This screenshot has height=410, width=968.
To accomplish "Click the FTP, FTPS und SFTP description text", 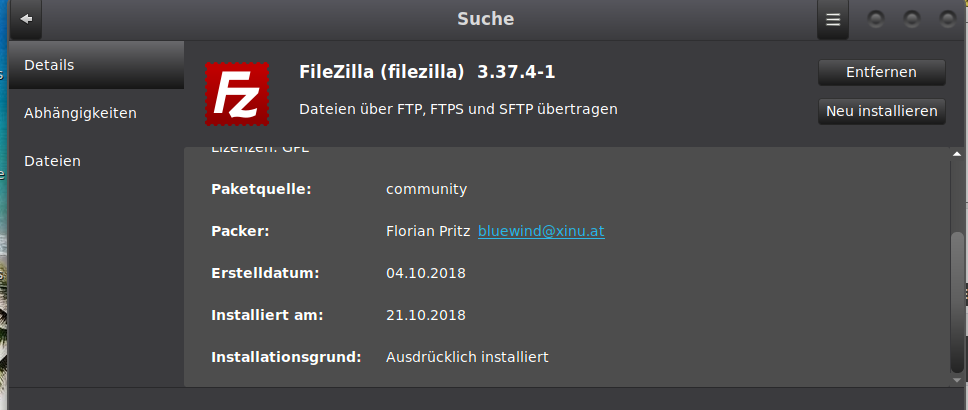I will click(458, 108).
